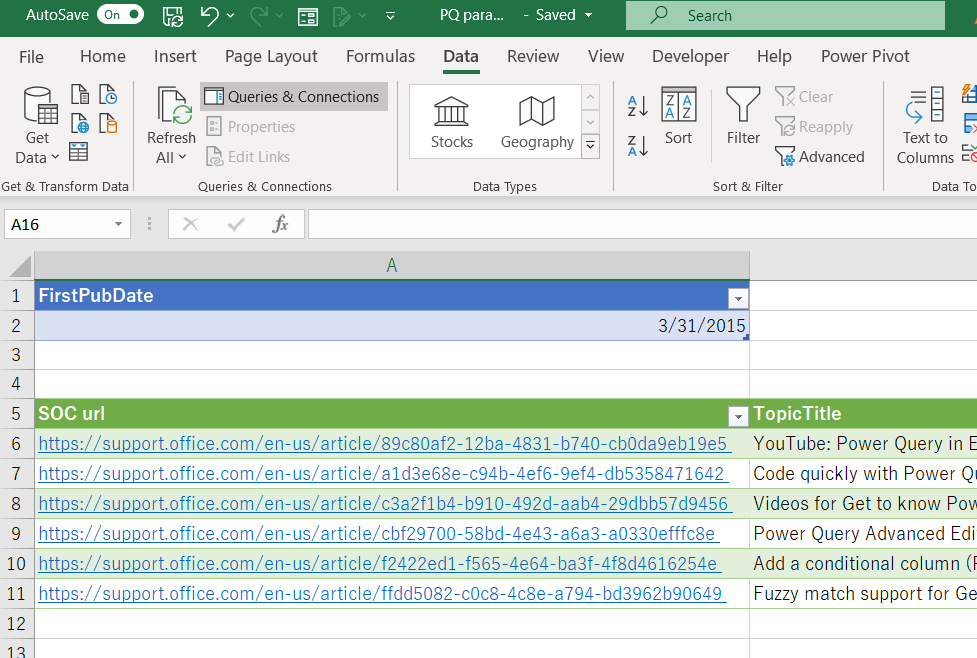Toggle the AutoSave switch
This screenshot has width=977, height=658.
click(x=120, y=15)
